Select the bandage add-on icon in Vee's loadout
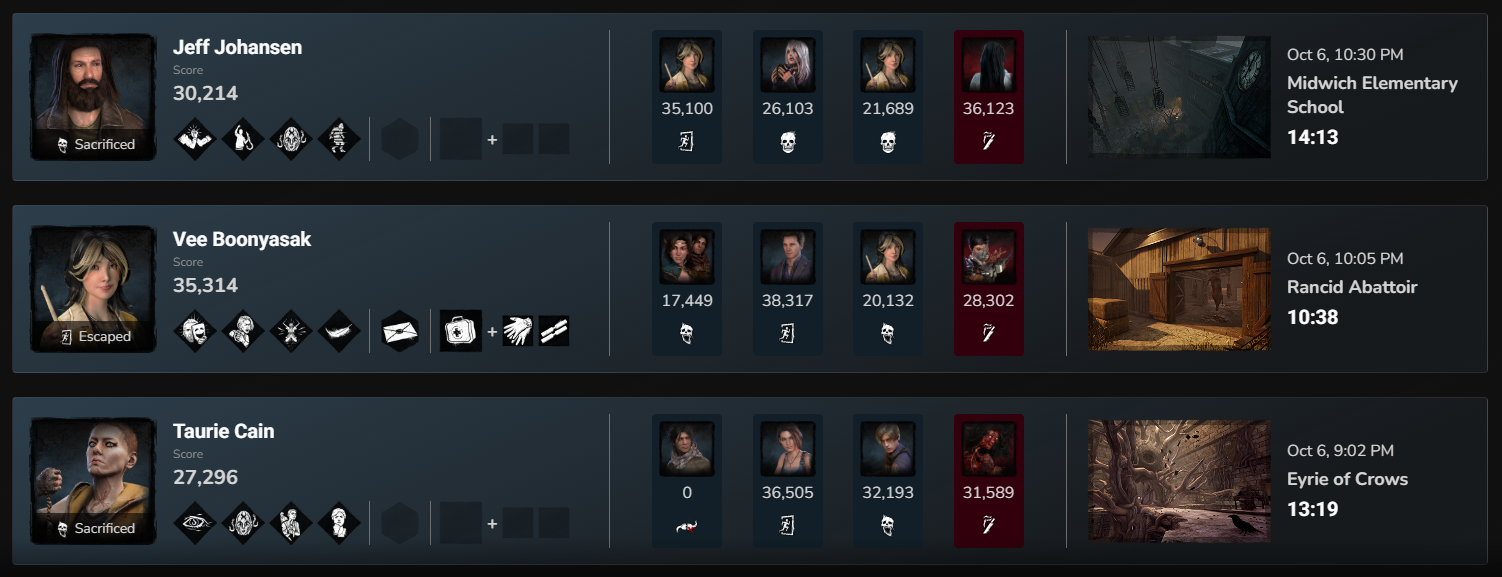Viewport: 1502px width, 577px height. click(554, 331)
